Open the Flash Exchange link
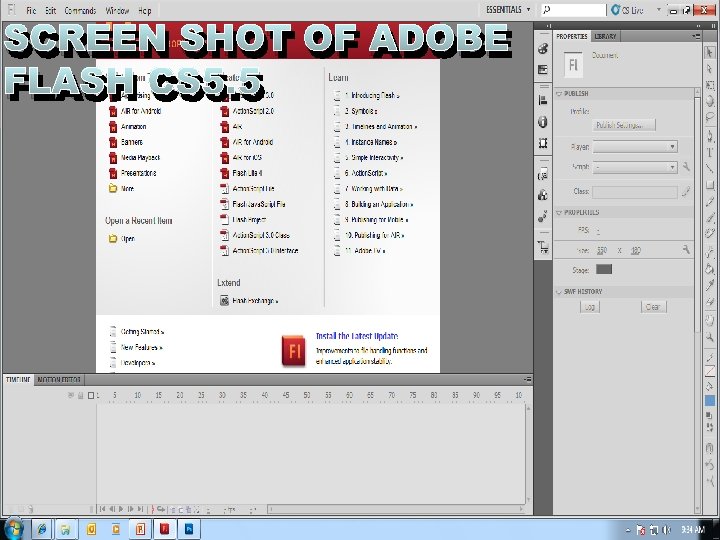Screen dimensions: 720x540 255,301
